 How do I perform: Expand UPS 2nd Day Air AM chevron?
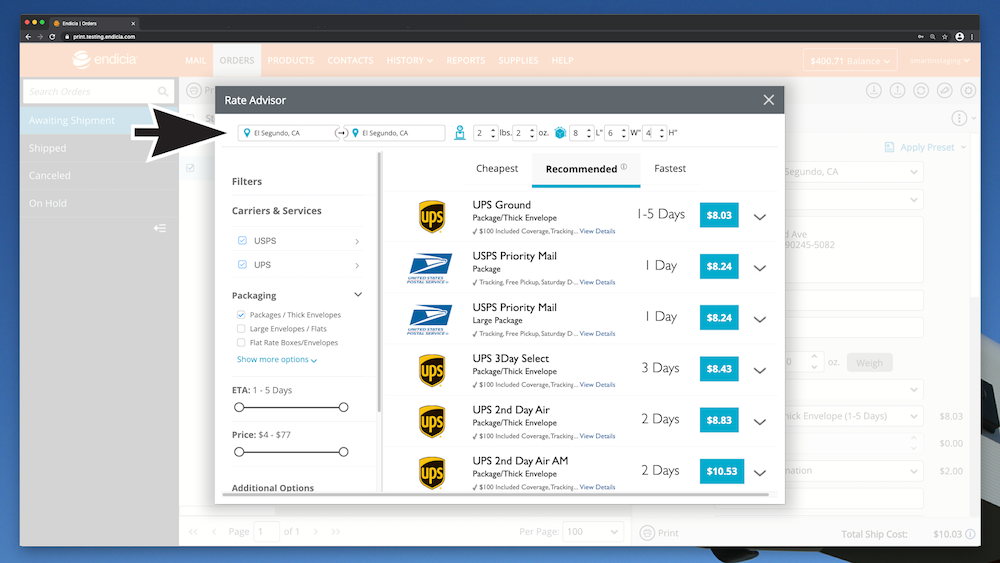pyautogui.click(x=760, y=473)
